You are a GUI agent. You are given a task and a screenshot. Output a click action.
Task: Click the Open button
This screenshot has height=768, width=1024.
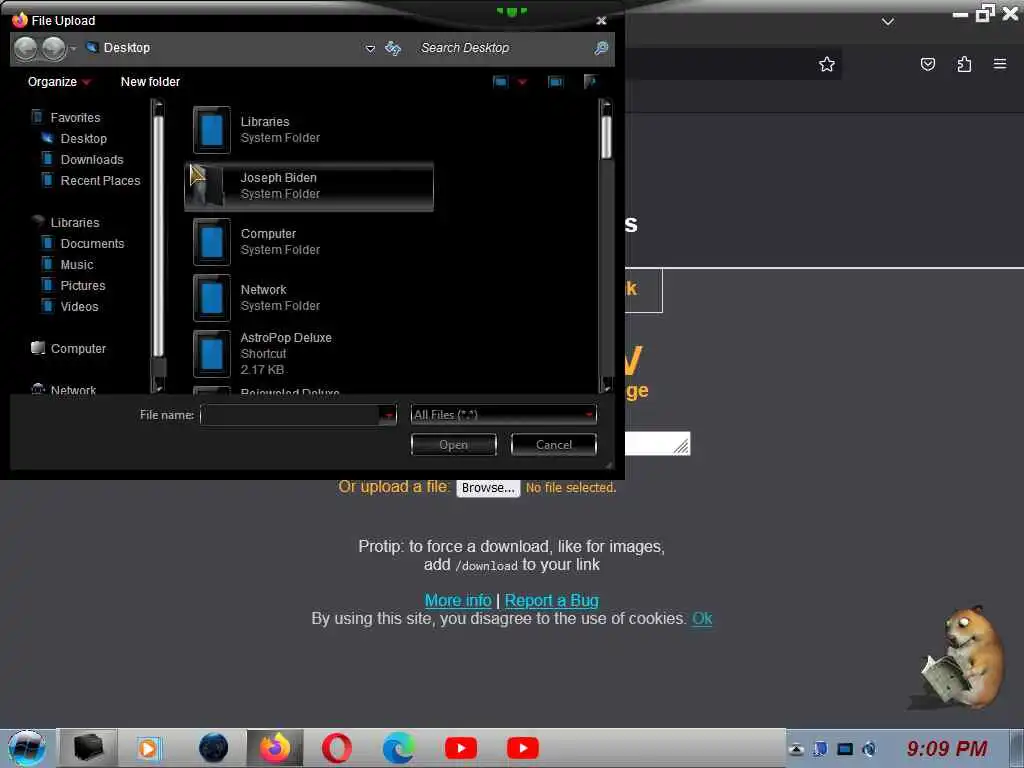[x=454, y=445]
